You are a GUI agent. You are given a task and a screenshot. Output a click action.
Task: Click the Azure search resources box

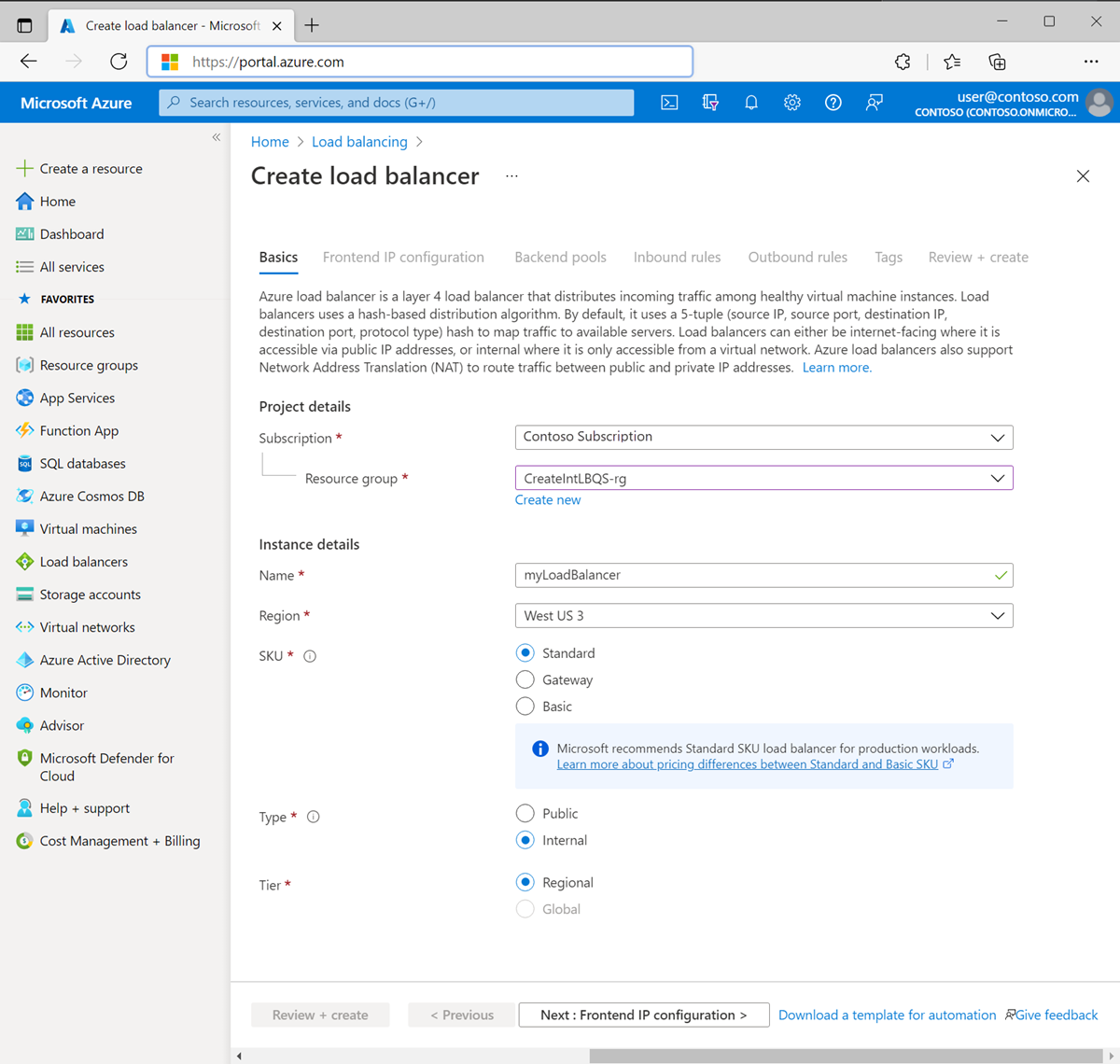click(x=397, y=103)
